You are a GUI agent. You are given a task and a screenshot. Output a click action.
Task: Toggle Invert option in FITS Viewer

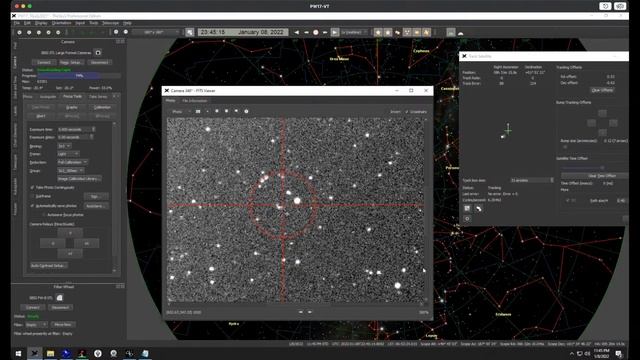tap(395, 112)
